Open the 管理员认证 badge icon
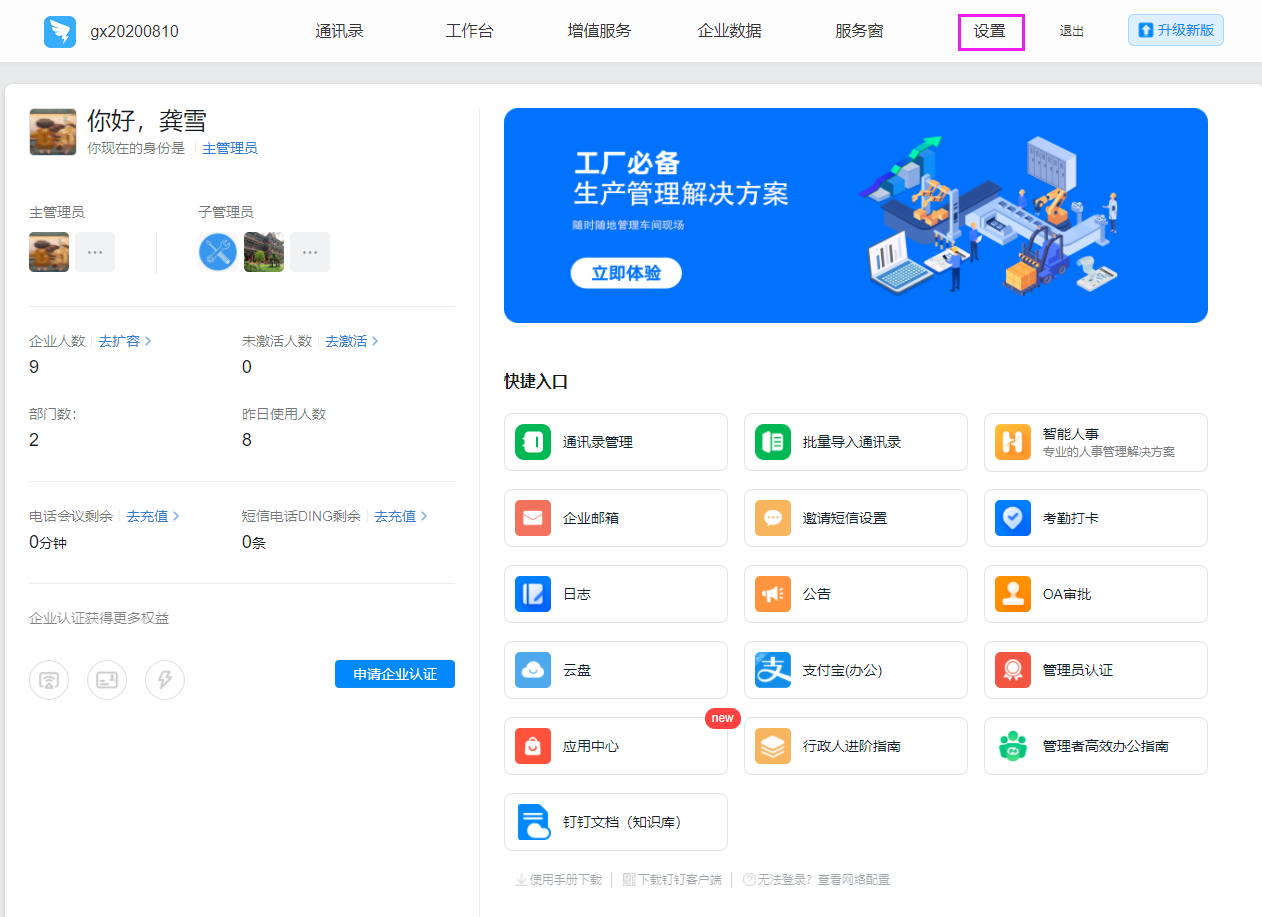Screen dimensions: 1262x917 point(1013,670)
